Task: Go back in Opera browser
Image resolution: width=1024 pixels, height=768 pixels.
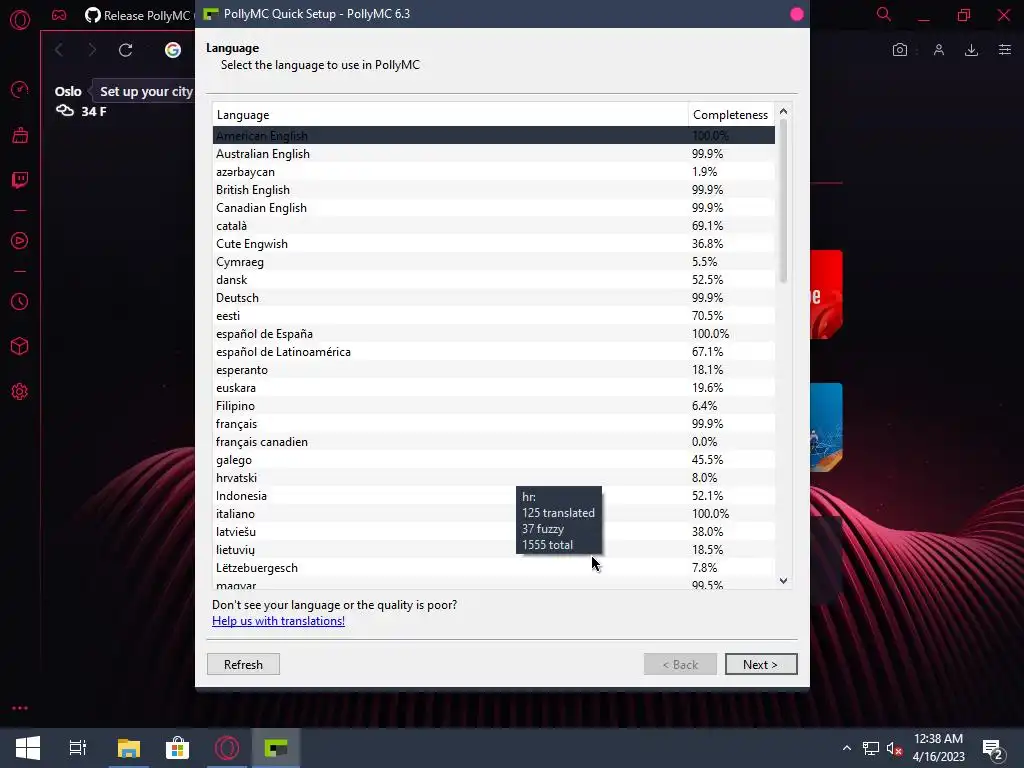Action: pos(59,50)
